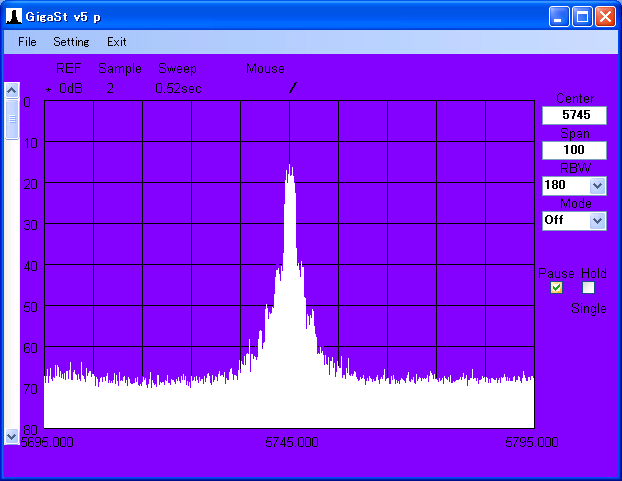Open the Mode dropdown showing Off
Screen dimensions: 622x481
[598, 220]
